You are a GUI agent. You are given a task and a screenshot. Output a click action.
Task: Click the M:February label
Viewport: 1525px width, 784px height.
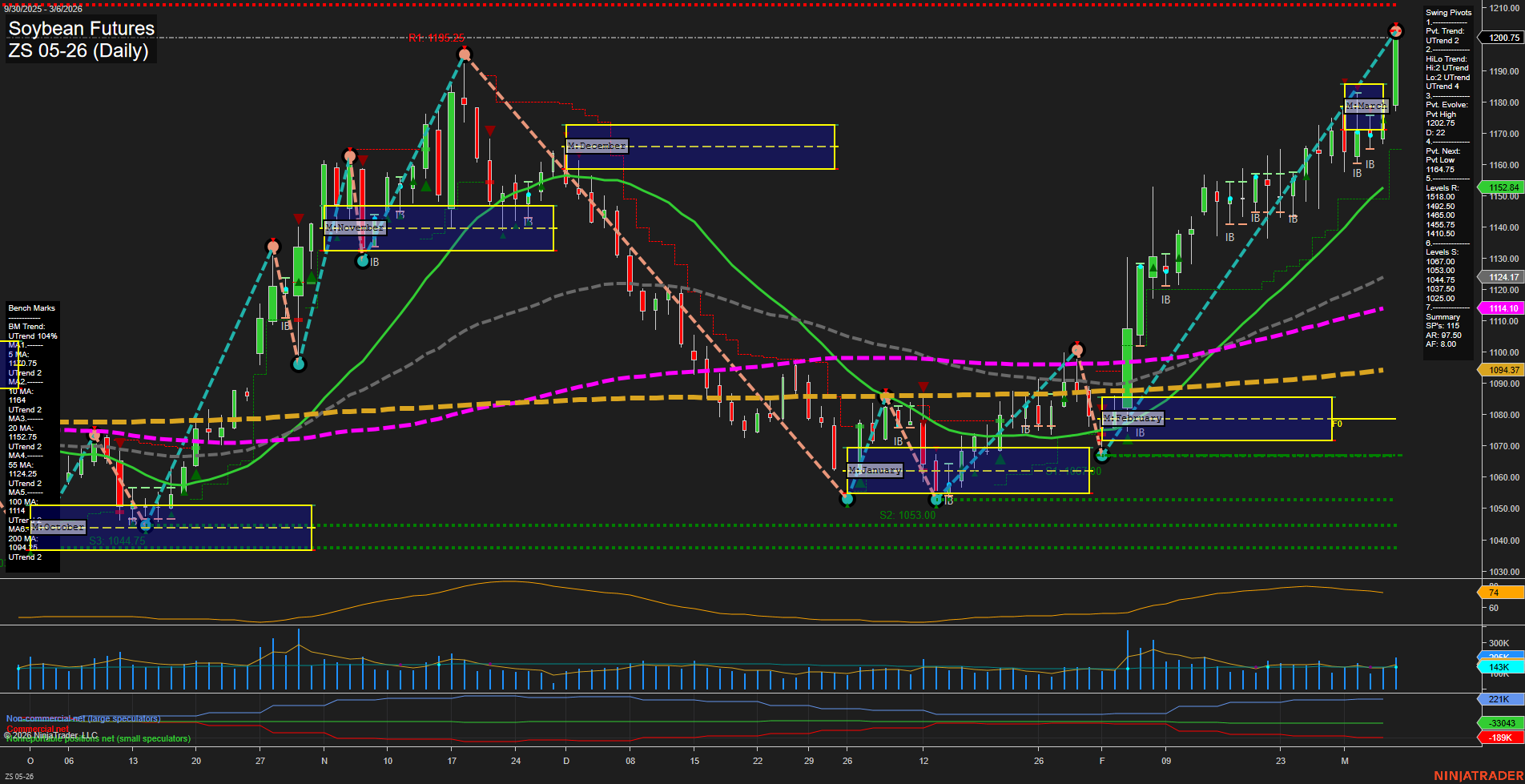pos(1131,418)
